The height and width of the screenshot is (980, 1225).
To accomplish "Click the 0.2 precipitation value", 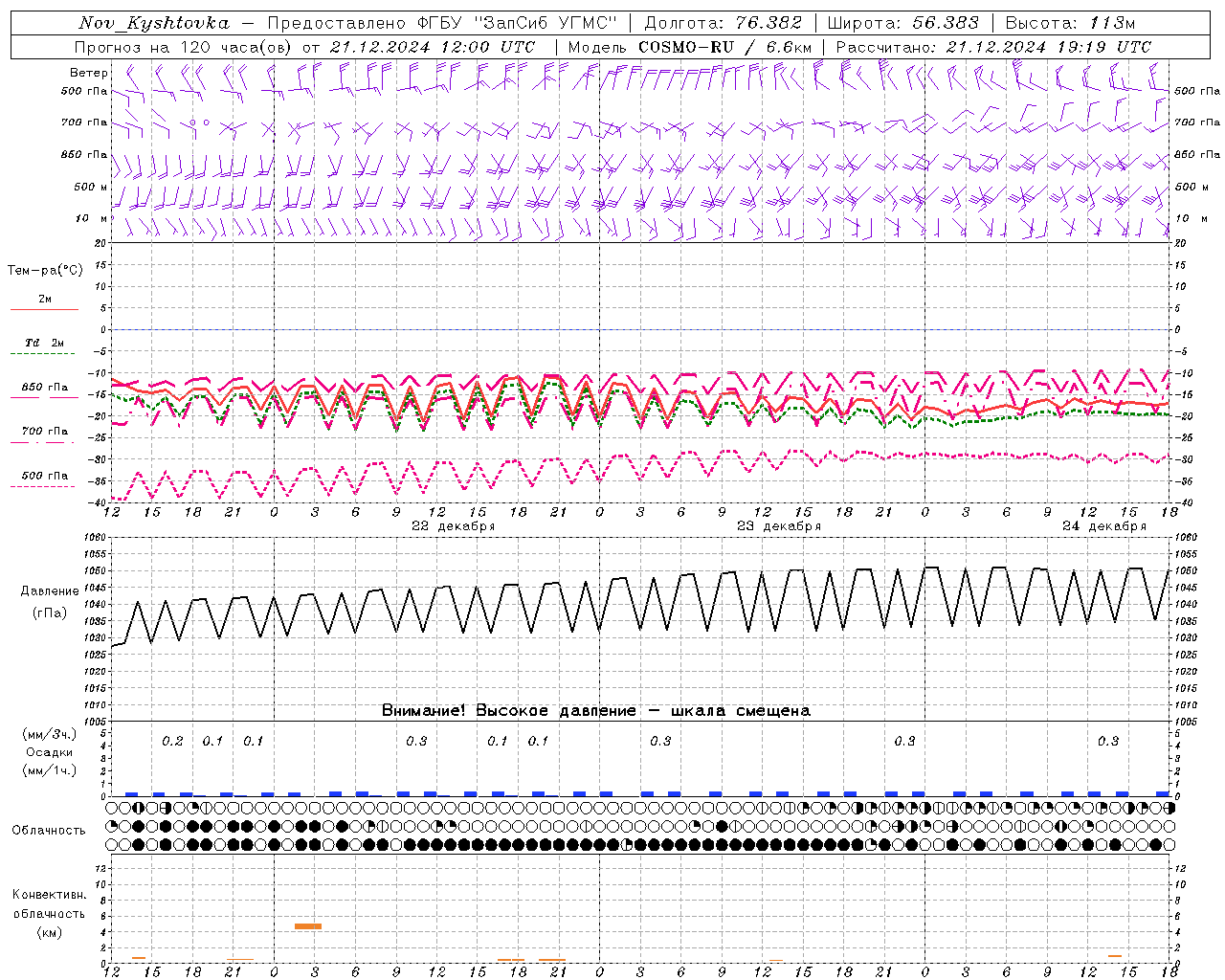I will coord(172,741).
